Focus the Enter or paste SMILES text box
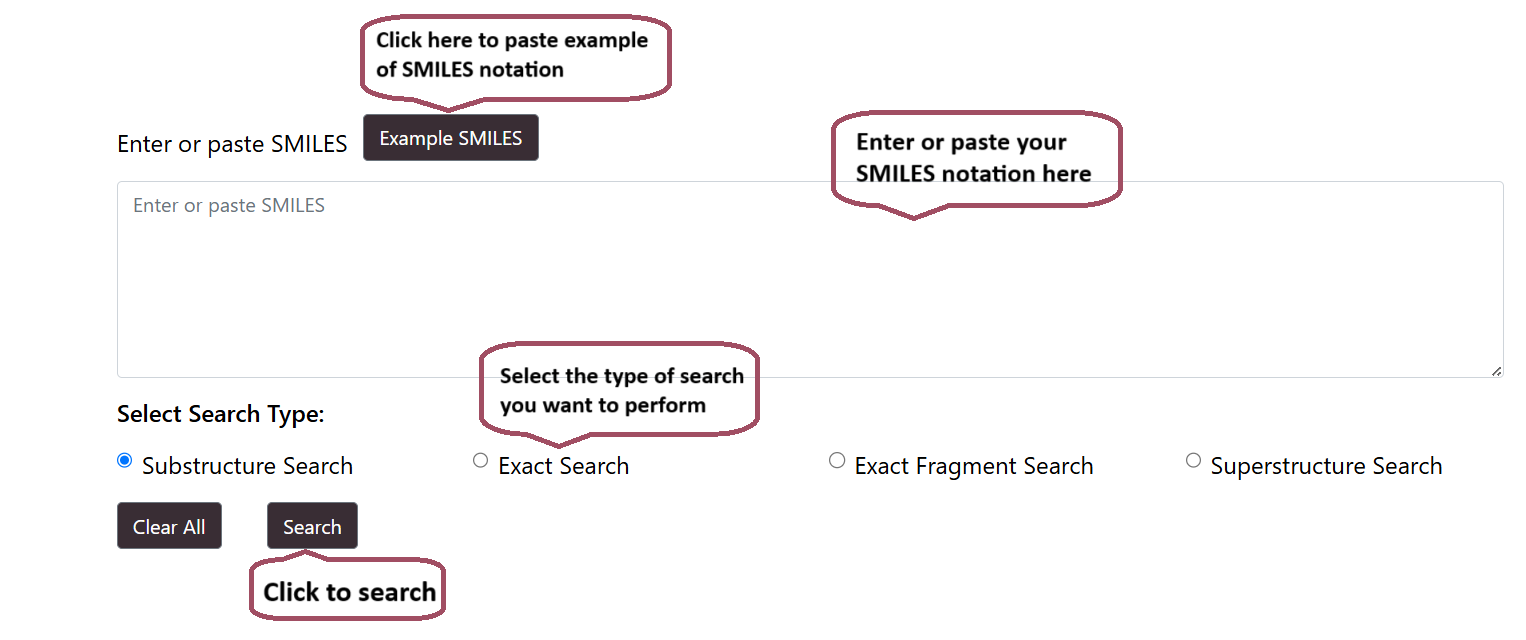 click(x=700, y=280)
